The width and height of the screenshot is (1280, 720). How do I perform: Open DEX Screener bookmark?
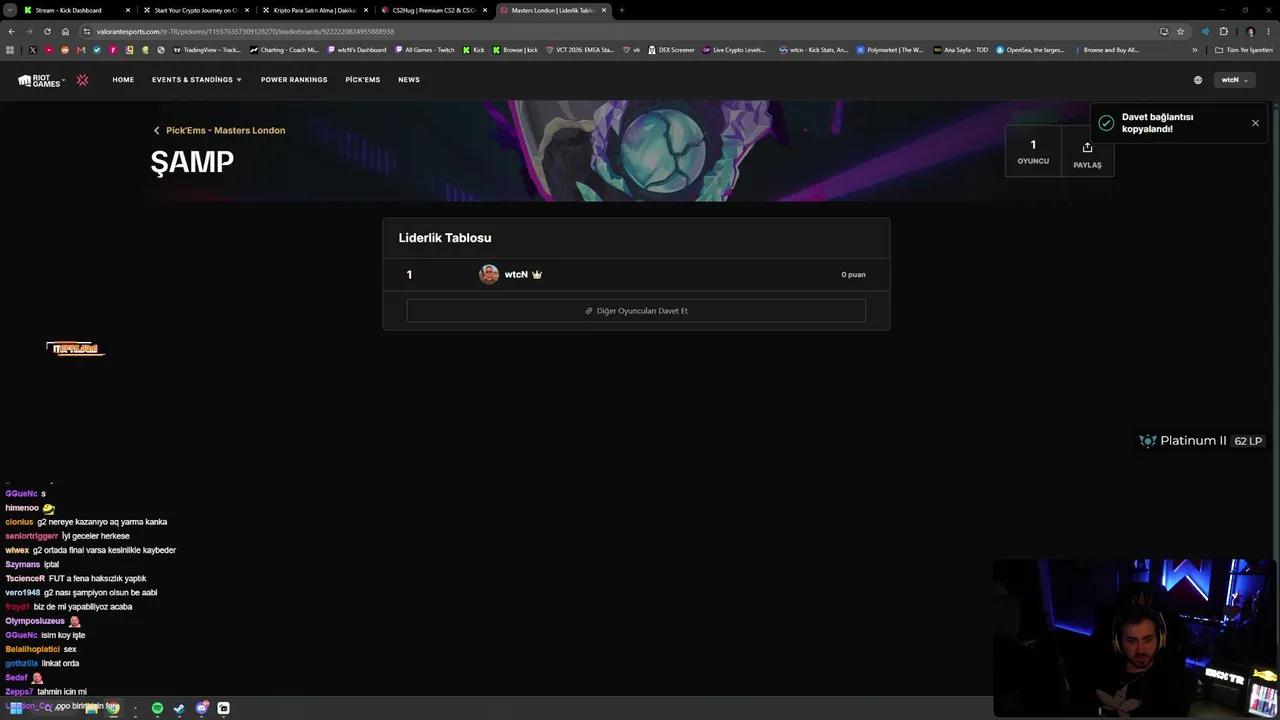tap(671, 50)
